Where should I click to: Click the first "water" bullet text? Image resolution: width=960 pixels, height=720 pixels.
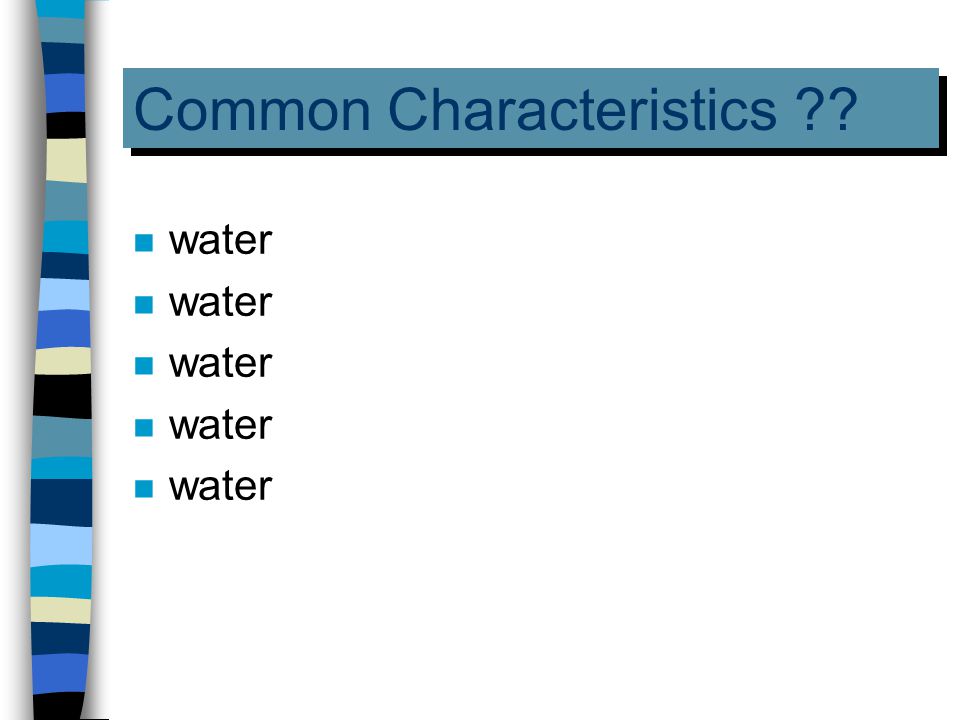pyautogui.click(x=220, y=240)
